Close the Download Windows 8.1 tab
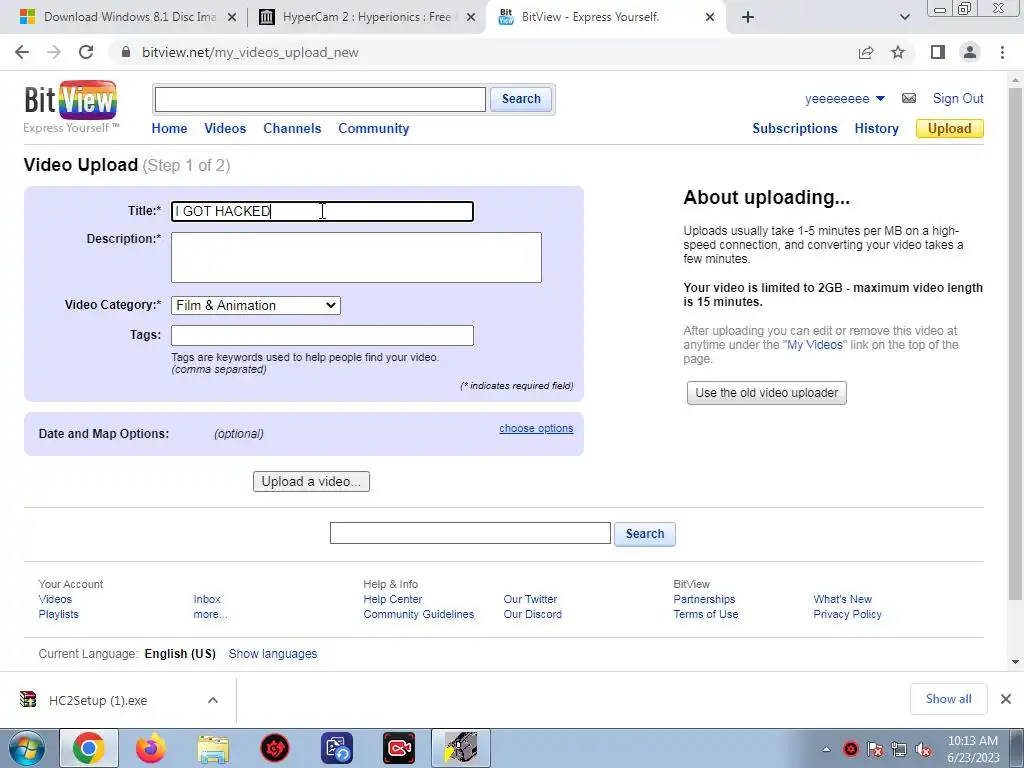Image resolution: width=1024 pixels, height=768 pixels. point(232,18)
